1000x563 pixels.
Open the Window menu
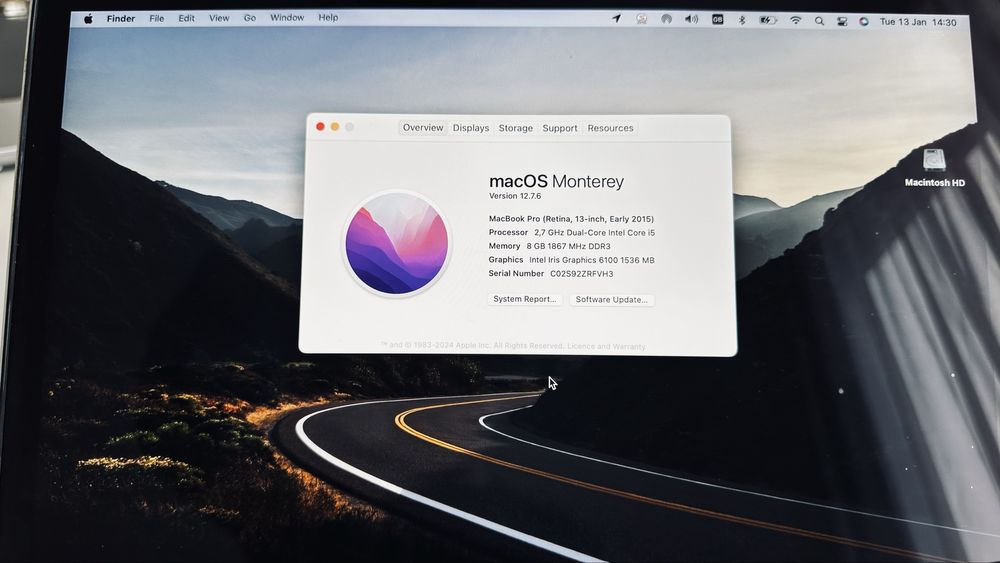287,17
